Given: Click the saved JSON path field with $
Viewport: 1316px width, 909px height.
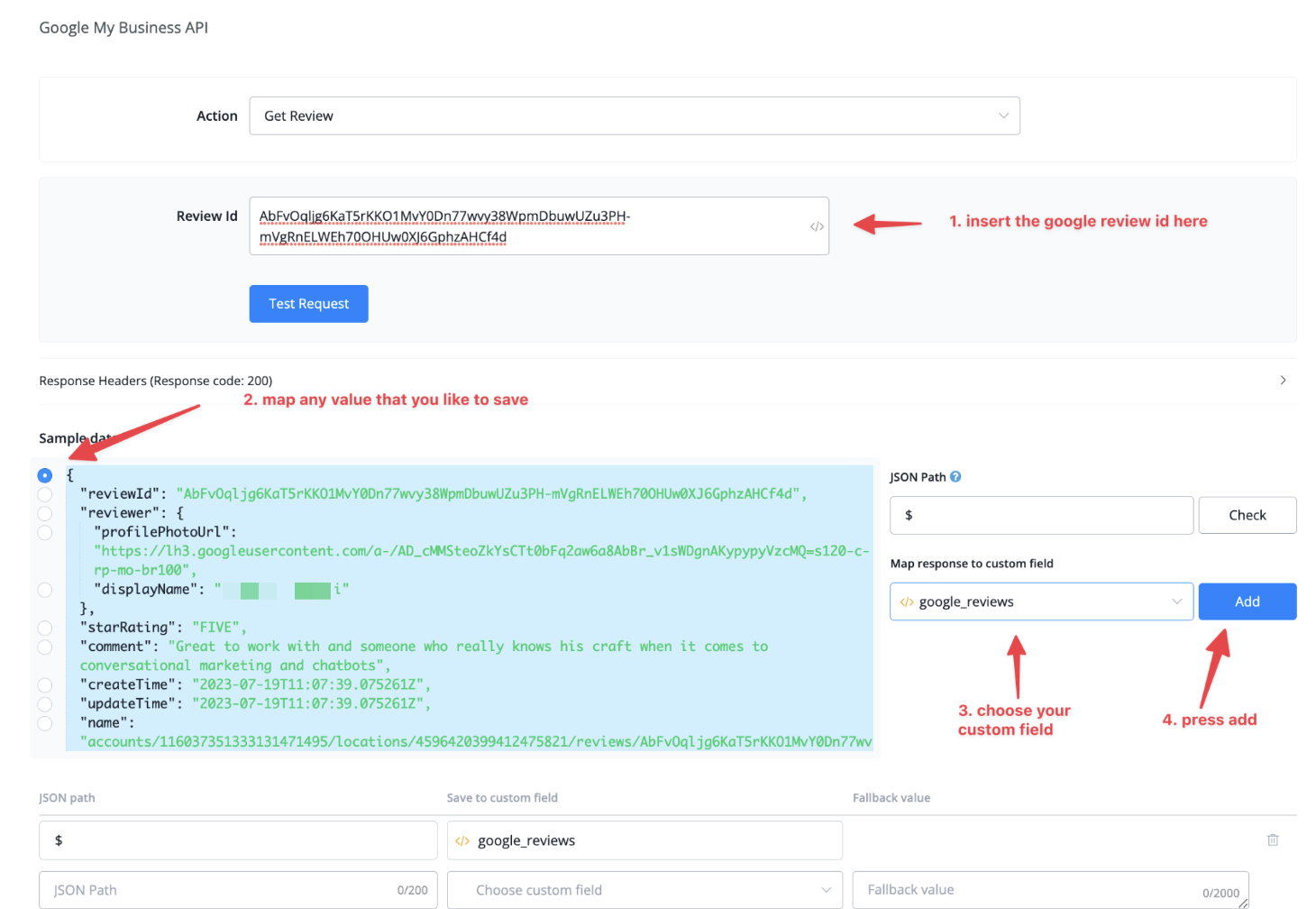Looking at the screenshot, I should point(238,840).
